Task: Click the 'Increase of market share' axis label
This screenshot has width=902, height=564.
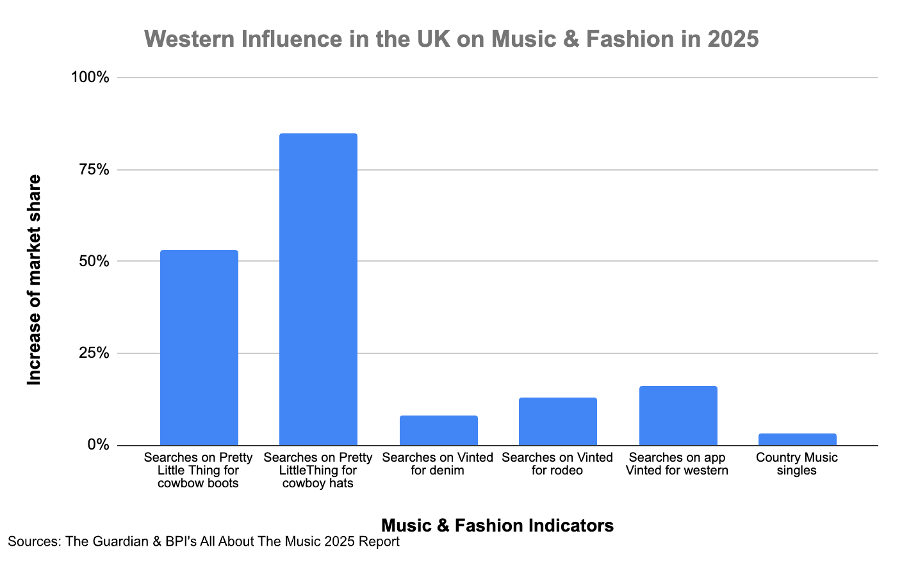Action: tap(34, 280)
